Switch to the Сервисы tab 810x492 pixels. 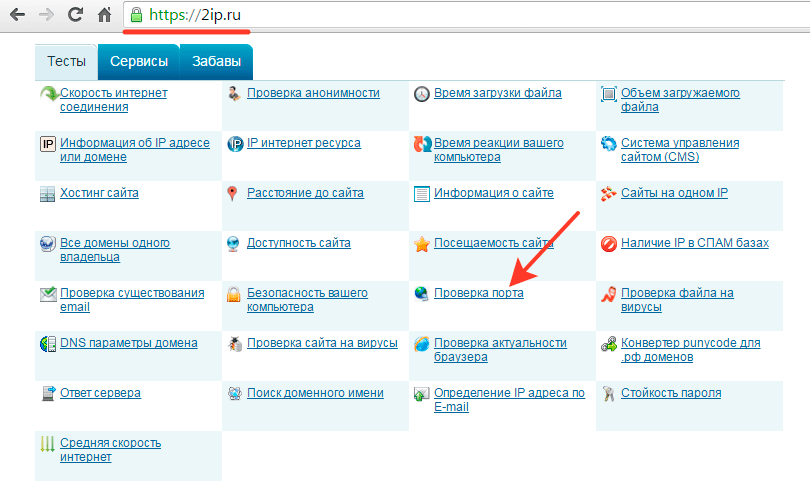click(139, 61)
